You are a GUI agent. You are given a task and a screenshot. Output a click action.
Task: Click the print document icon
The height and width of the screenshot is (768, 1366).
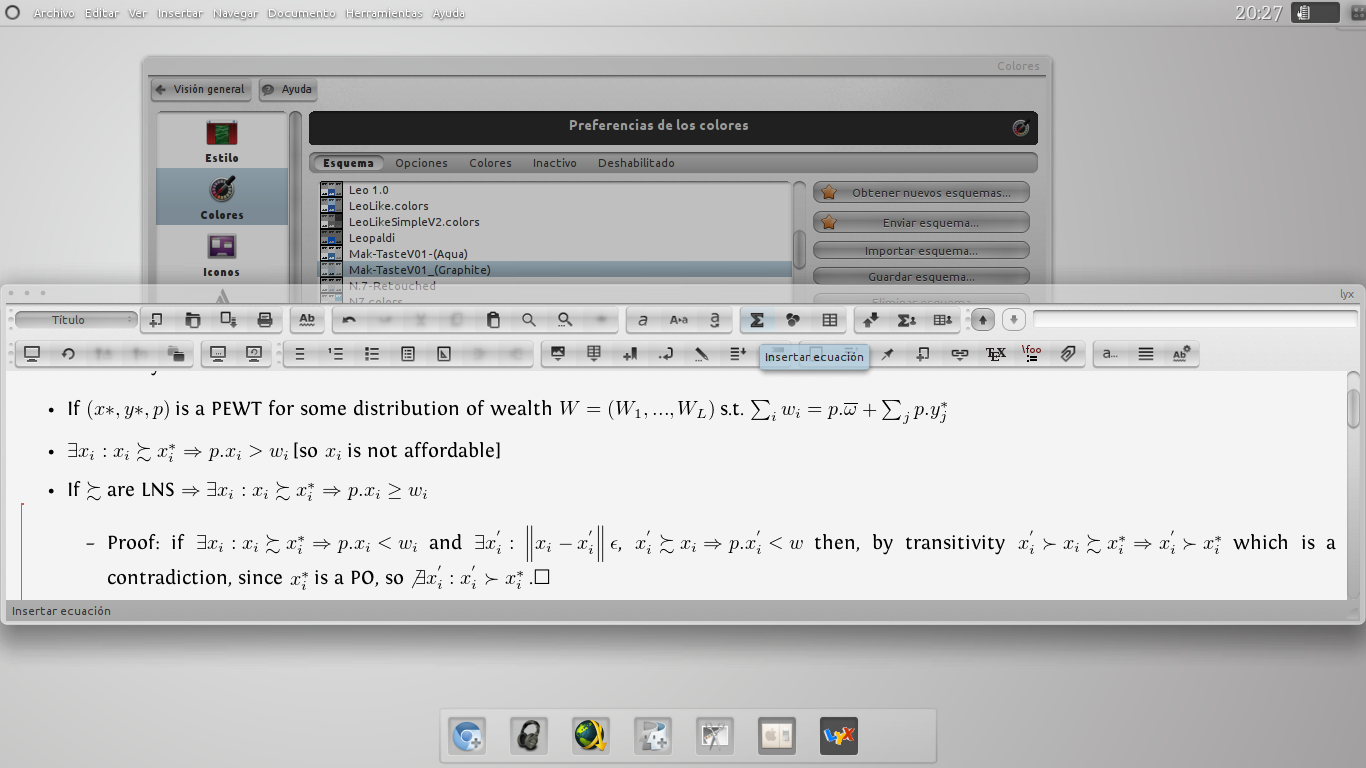coord(265,320)
